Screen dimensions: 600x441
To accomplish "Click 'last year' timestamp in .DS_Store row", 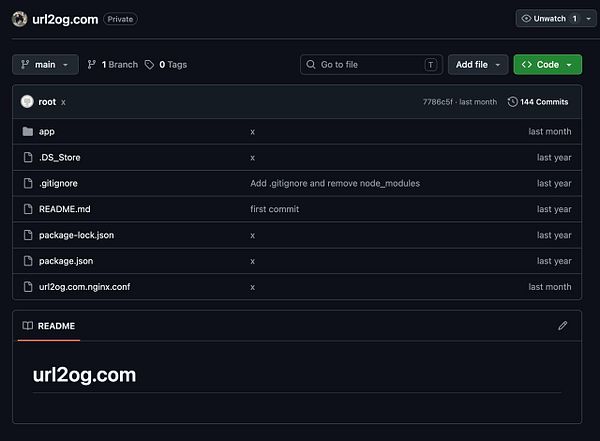I will [554, 157].
